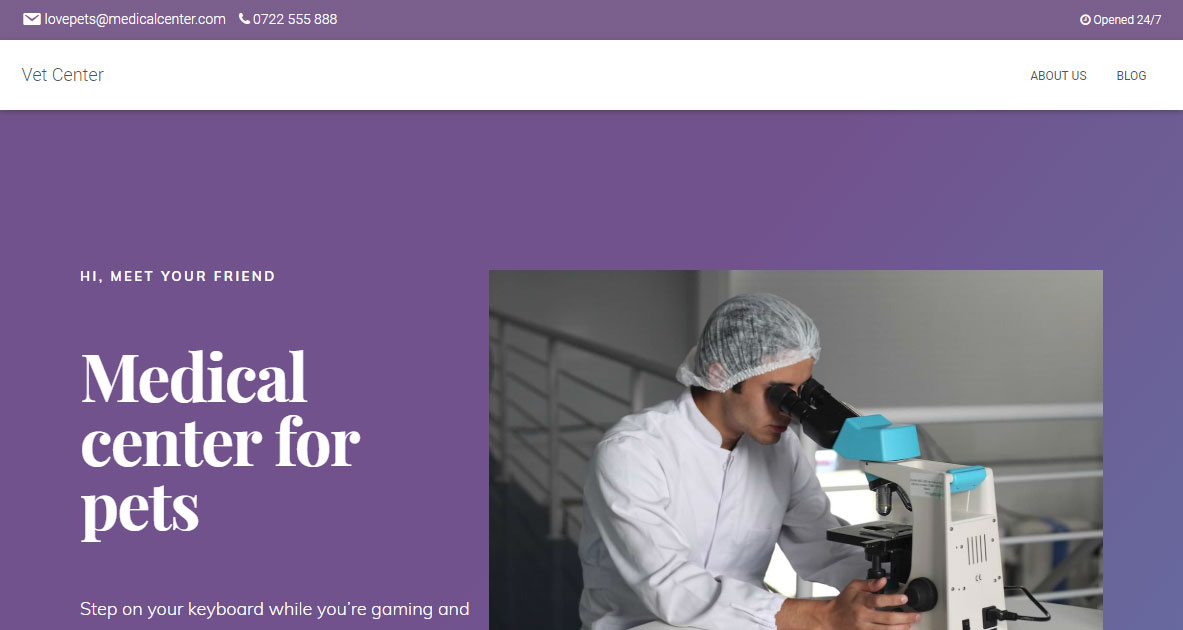Viewport: 1183px width, 630px height.
Task: Select the 0722 555 888 phone number
Action: pyautogui.click(x=295, y=19)
